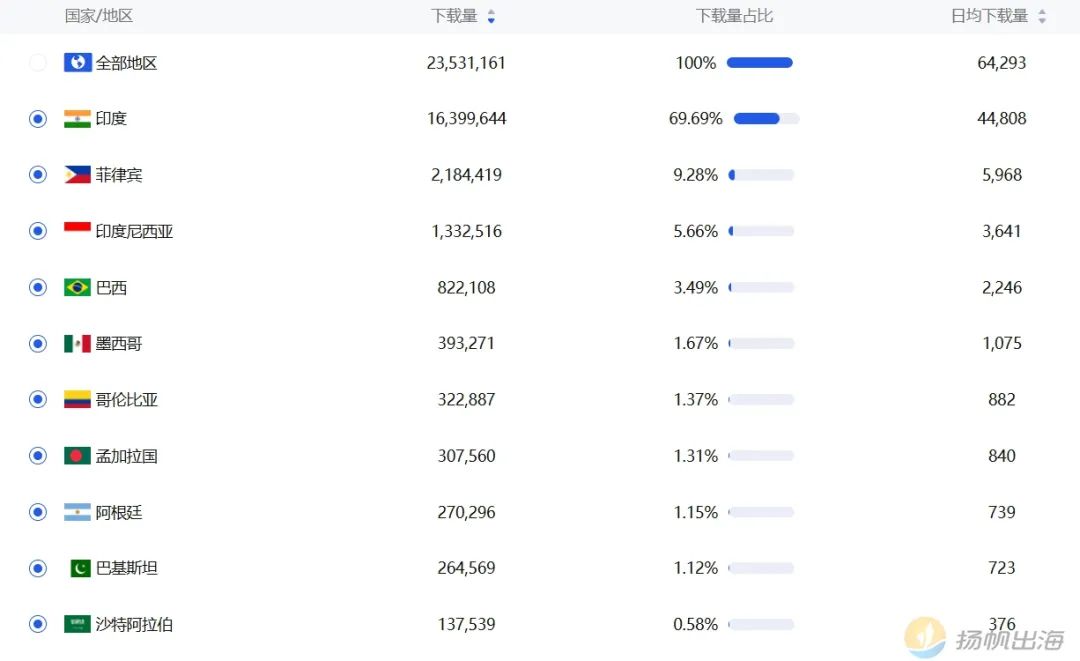
Task: Click the 下载量占比 column header
Action: tap(734, 16)
